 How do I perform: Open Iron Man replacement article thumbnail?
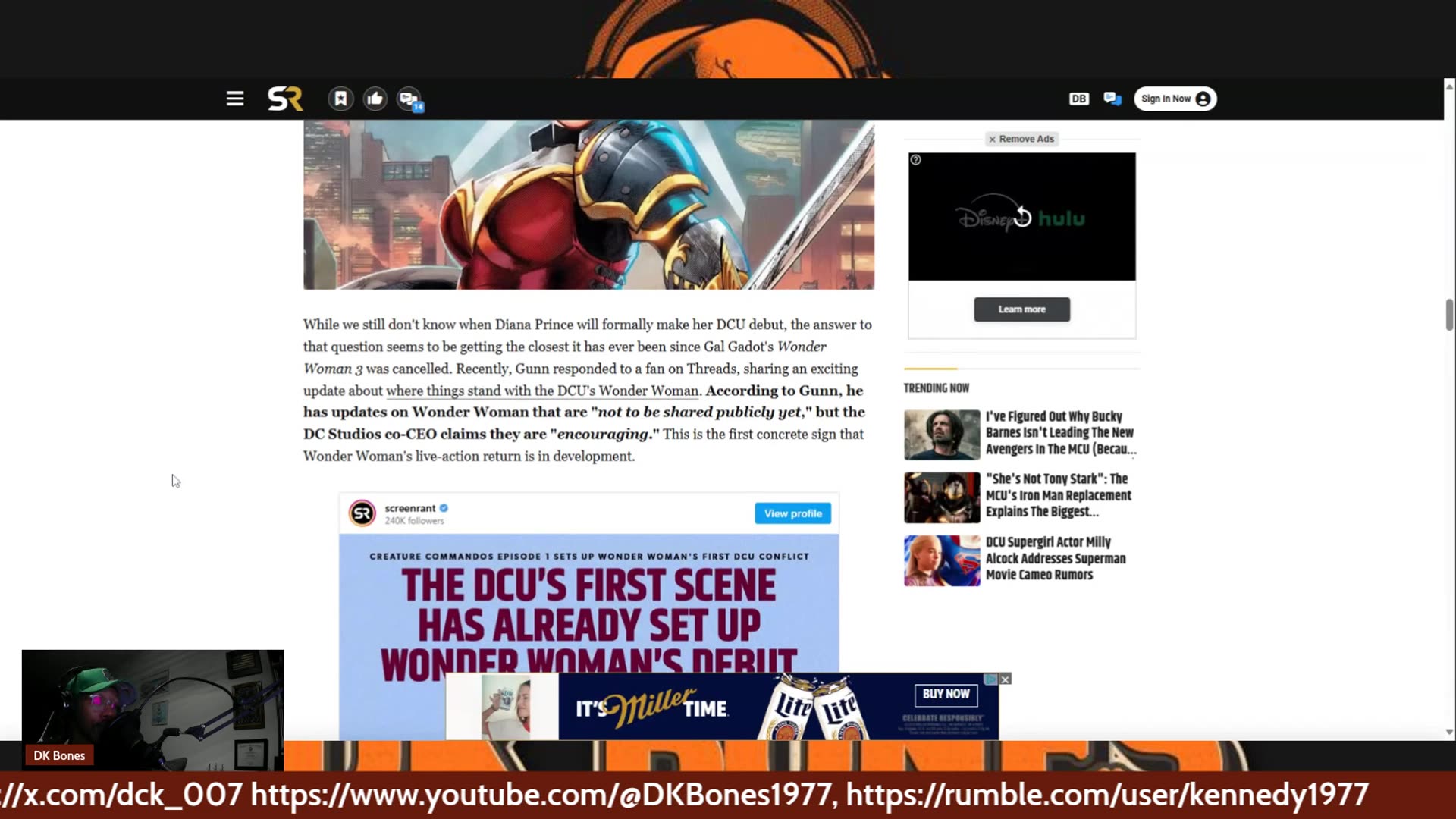[942, 497]
